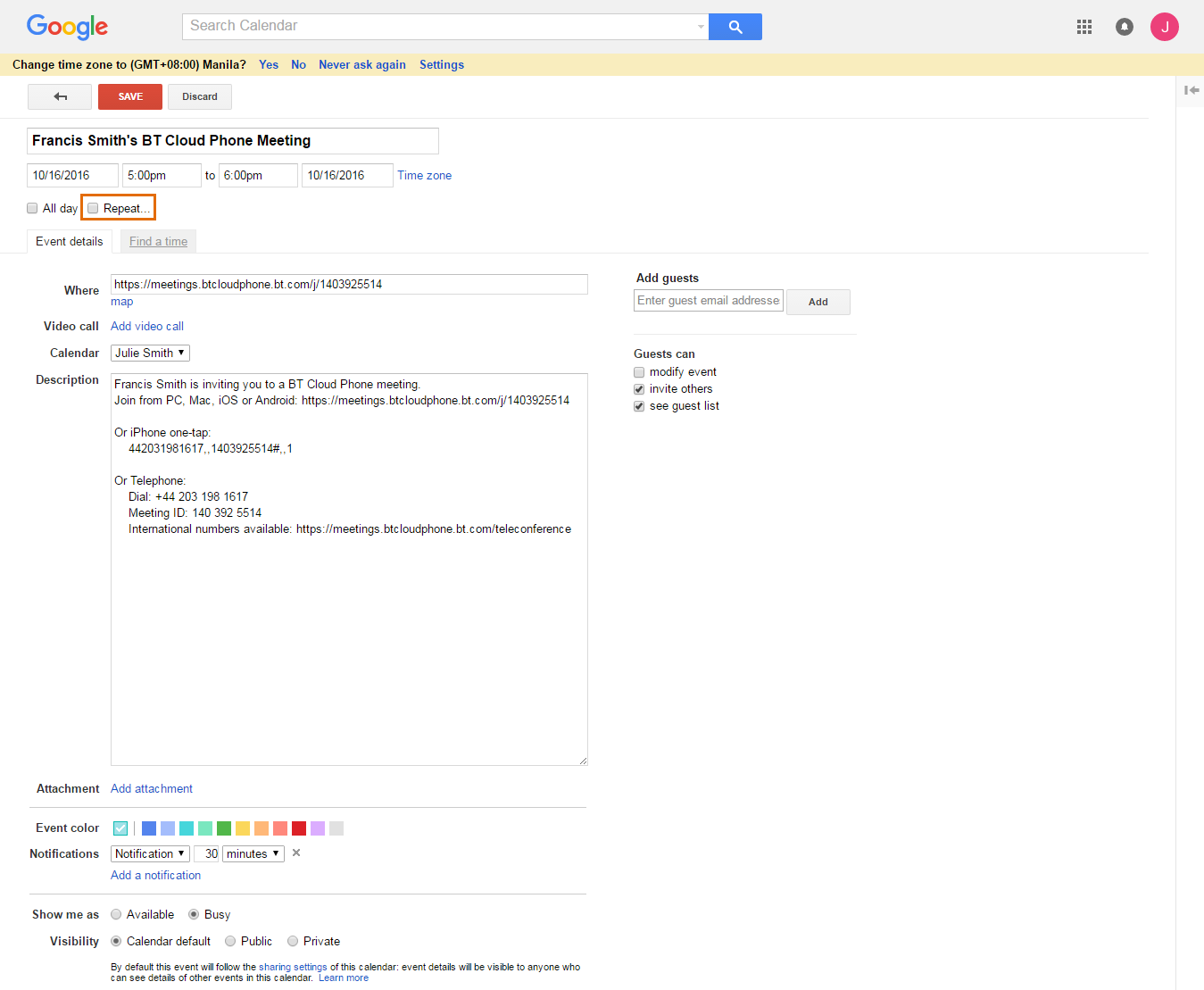Click the Google logo
Screen dimensions: 1204x990
coord(67,27)
